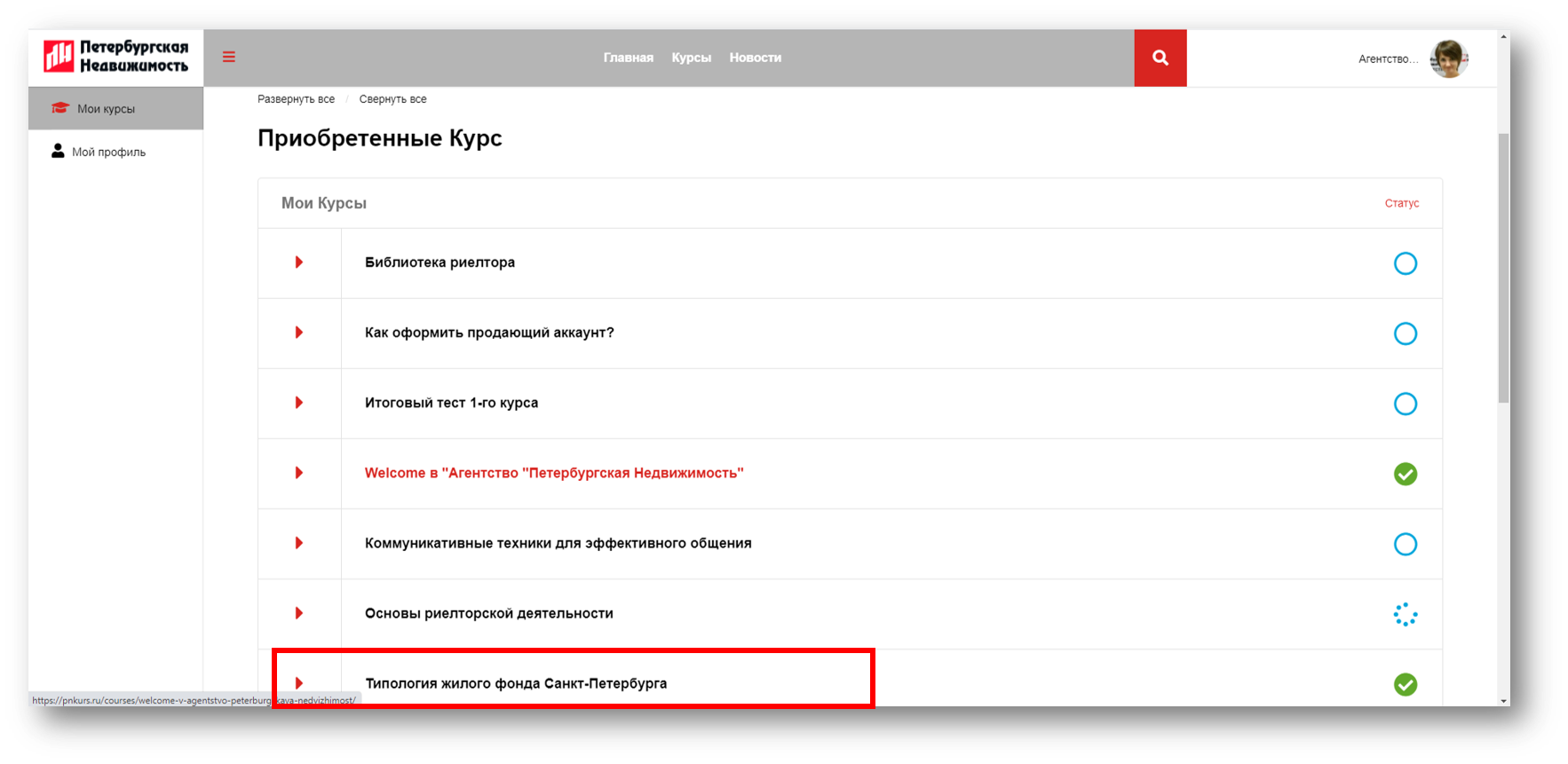
Task: Expand Коммуникативные техники row arrow
Action: point(299,543)
